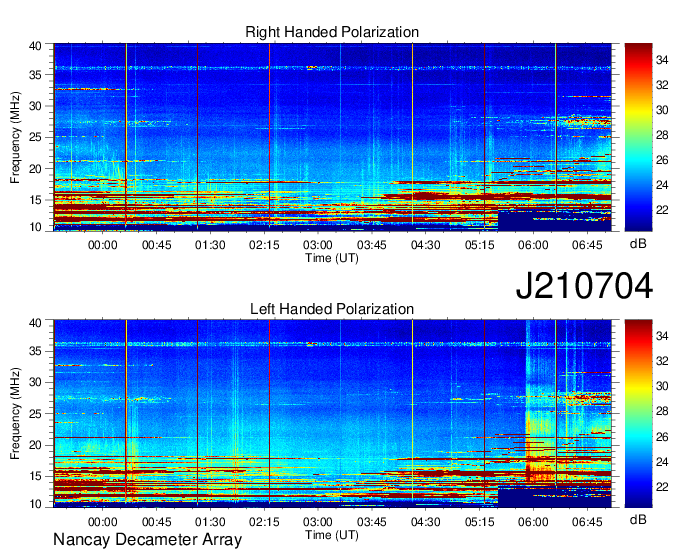The width and height of the screenshot is (680, 552).
Task: Click the 30 dB tick on Left Handed color bar
Action: tap(662, 386)
